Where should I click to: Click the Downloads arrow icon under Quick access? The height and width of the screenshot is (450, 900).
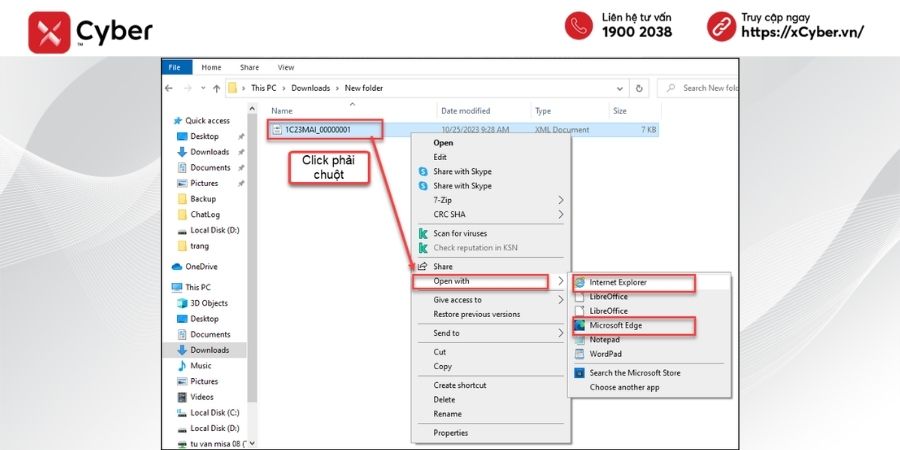(x=182, y=152)
